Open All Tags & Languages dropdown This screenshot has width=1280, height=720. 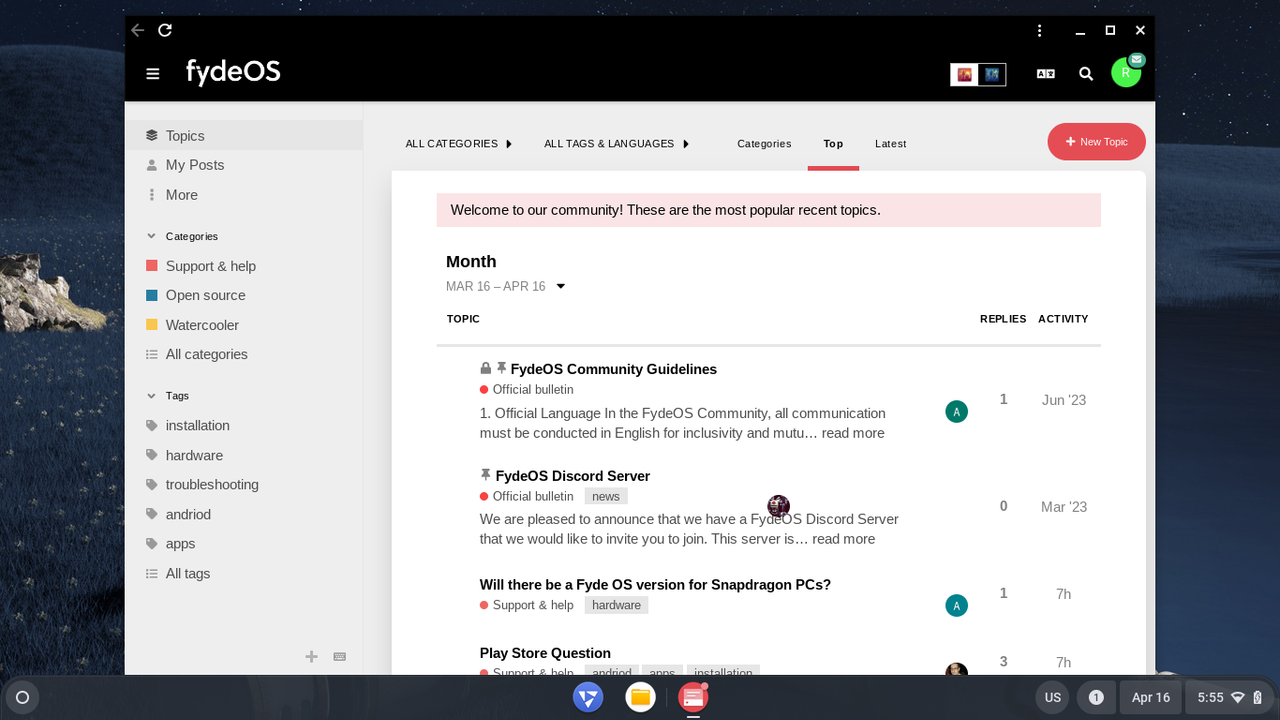617,144
